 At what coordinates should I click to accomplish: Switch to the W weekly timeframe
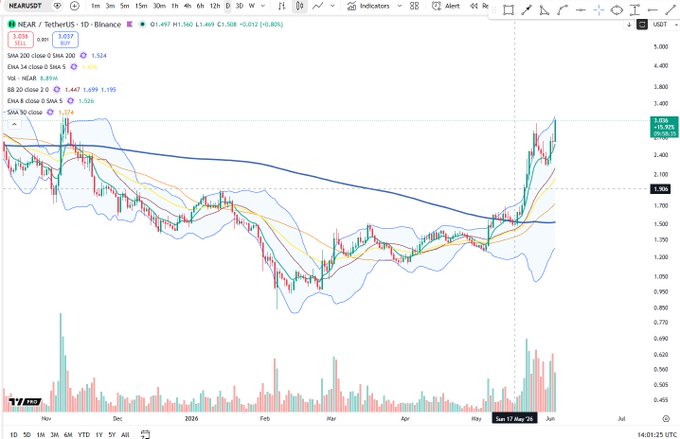(x=252, y=6)
